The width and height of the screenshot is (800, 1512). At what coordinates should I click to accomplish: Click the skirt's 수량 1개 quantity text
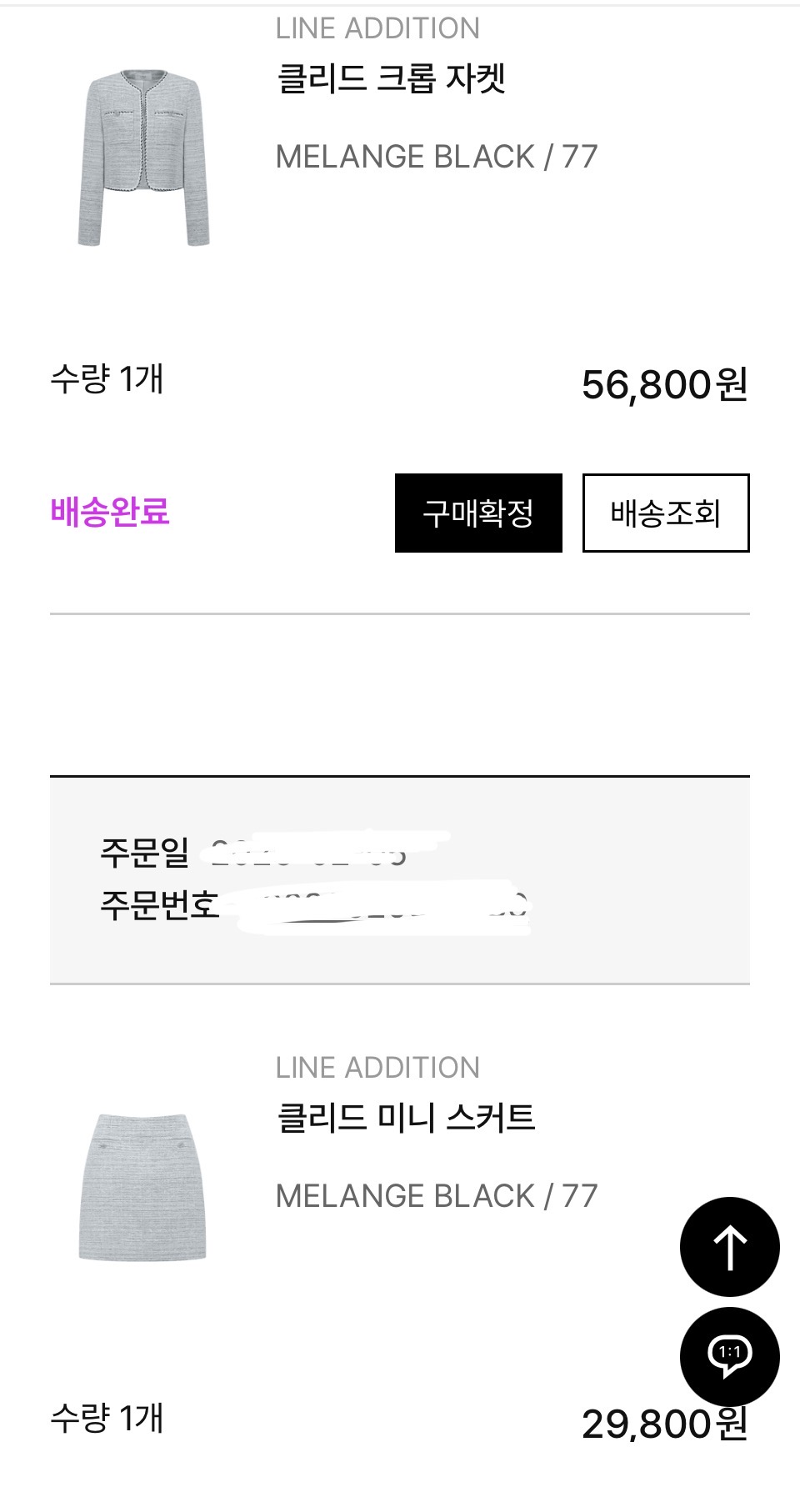(107, 1418)
